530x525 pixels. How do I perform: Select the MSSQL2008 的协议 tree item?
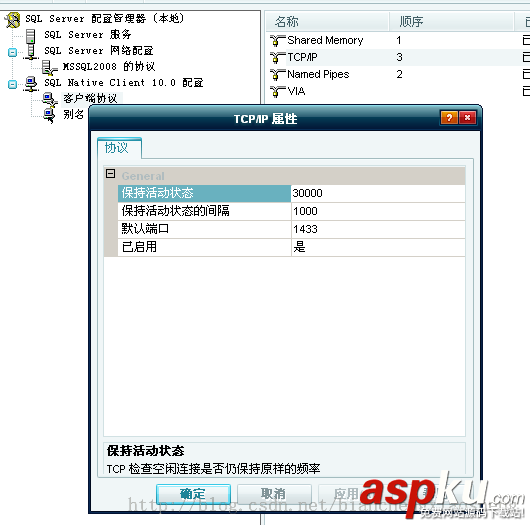pos(109,66)
